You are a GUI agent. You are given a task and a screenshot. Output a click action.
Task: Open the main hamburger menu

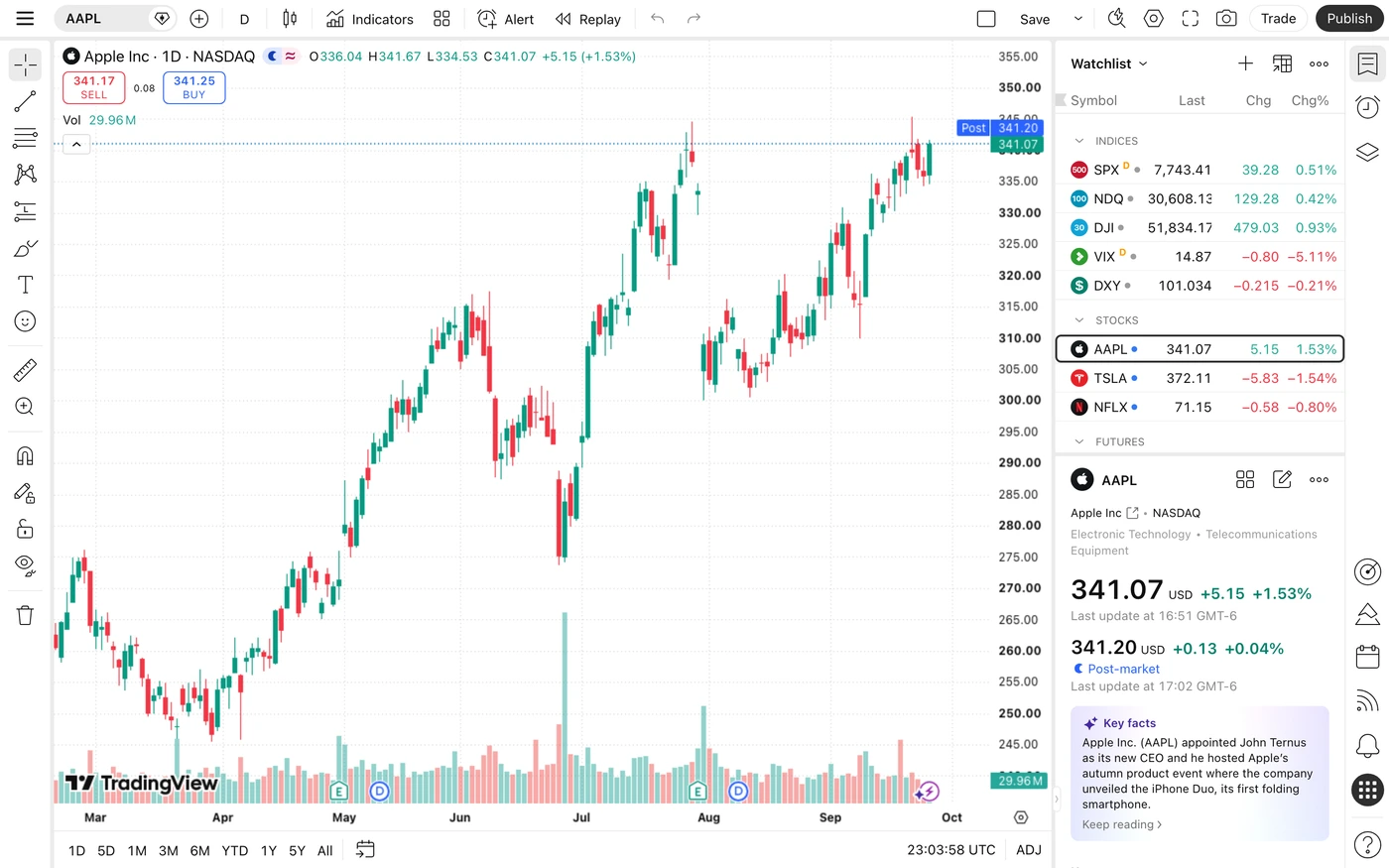(25, 19)
